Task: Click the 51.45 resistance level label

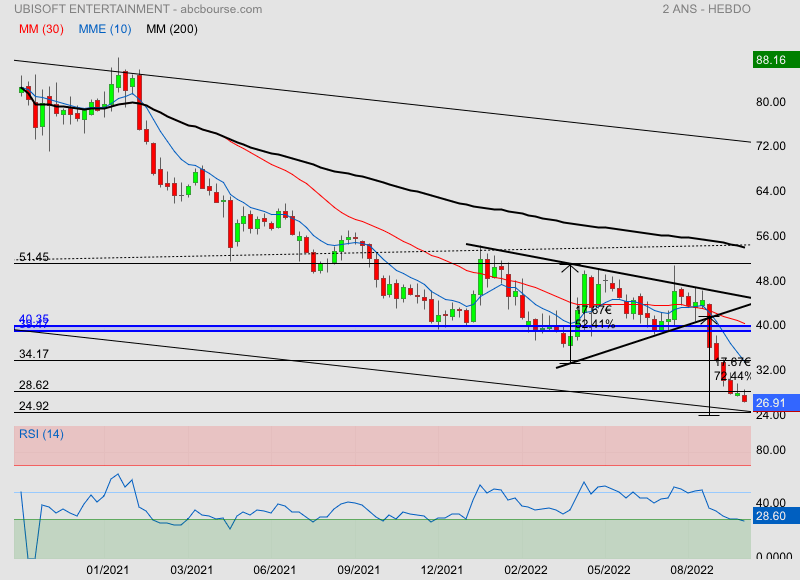Action: pyautogui.click(x=34, y=257)
